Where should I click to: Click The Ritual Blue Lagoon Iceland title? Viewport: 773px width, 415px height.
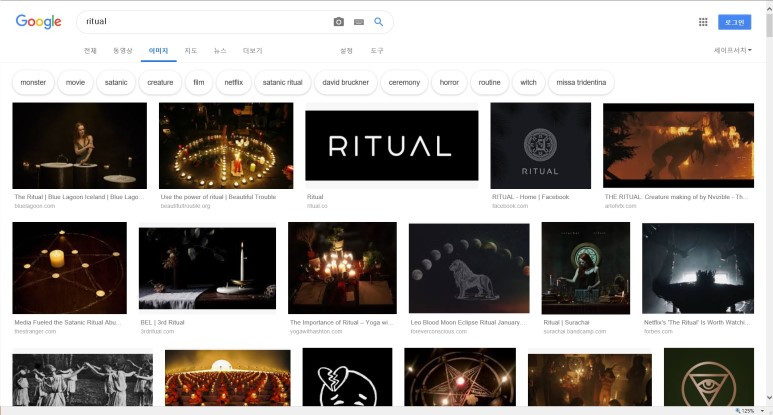pos(79,197)
